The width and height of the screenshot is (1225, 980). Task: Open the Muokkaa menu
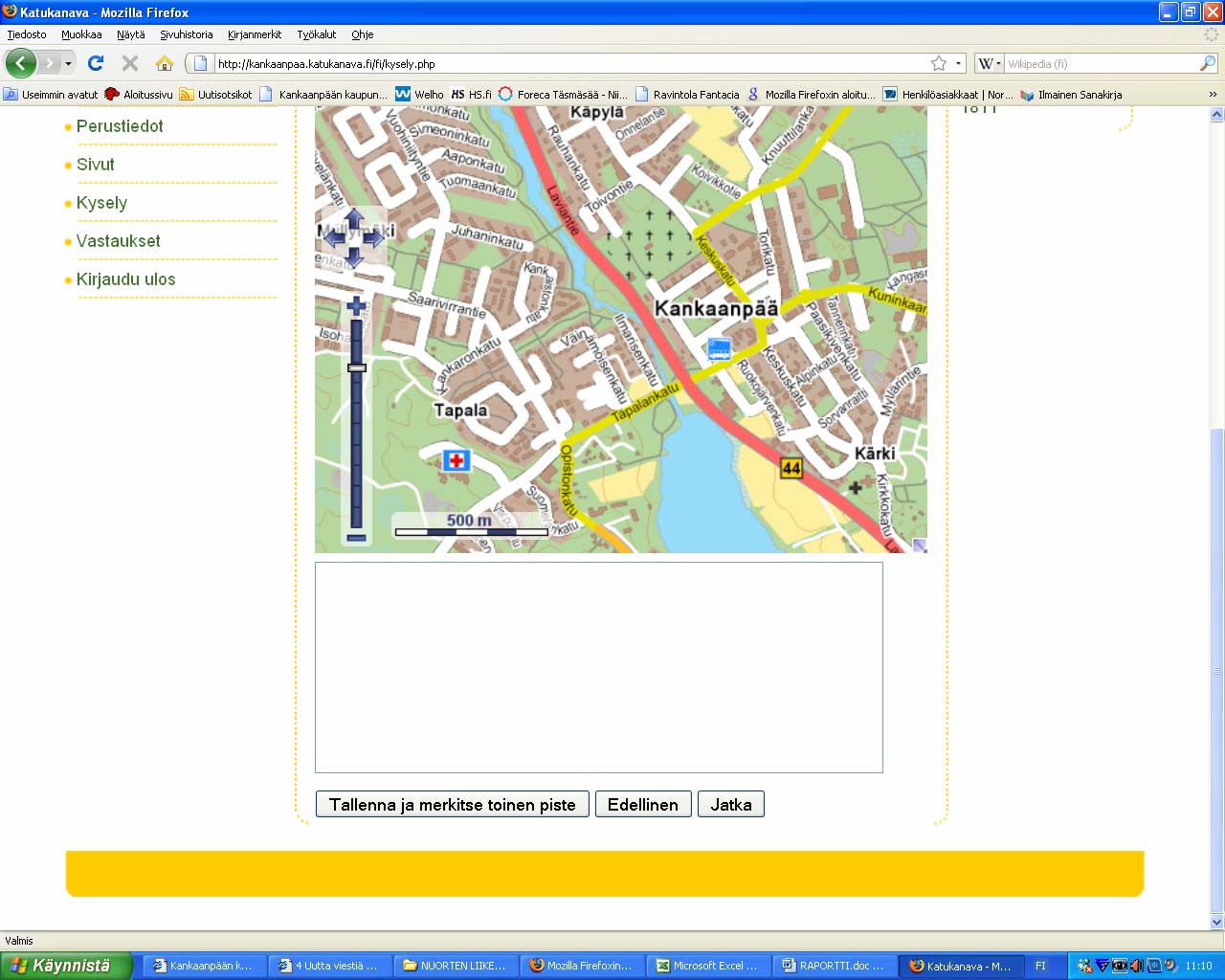tap(81, 34)
